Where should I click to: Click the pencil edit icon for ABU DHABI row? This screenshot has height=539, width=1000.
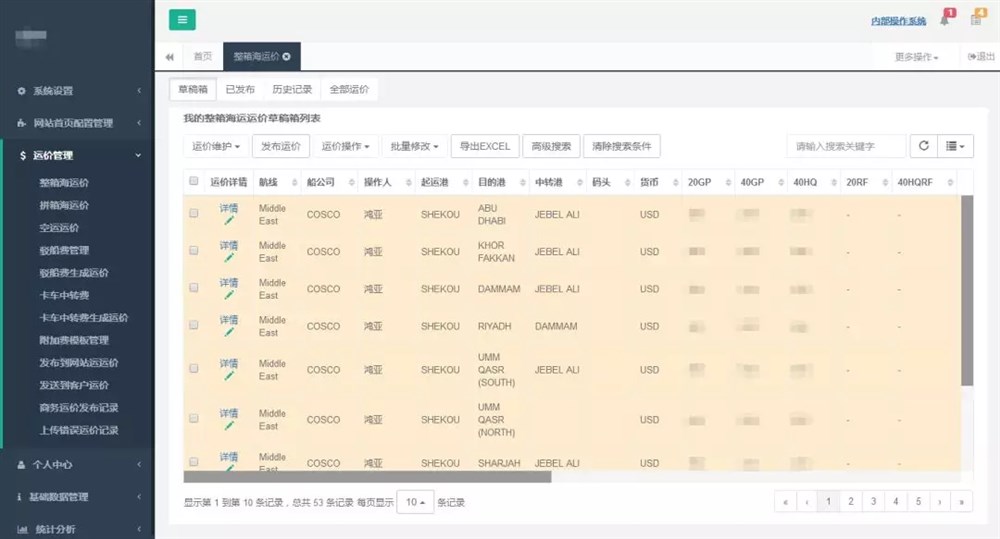tap(229, 220)
